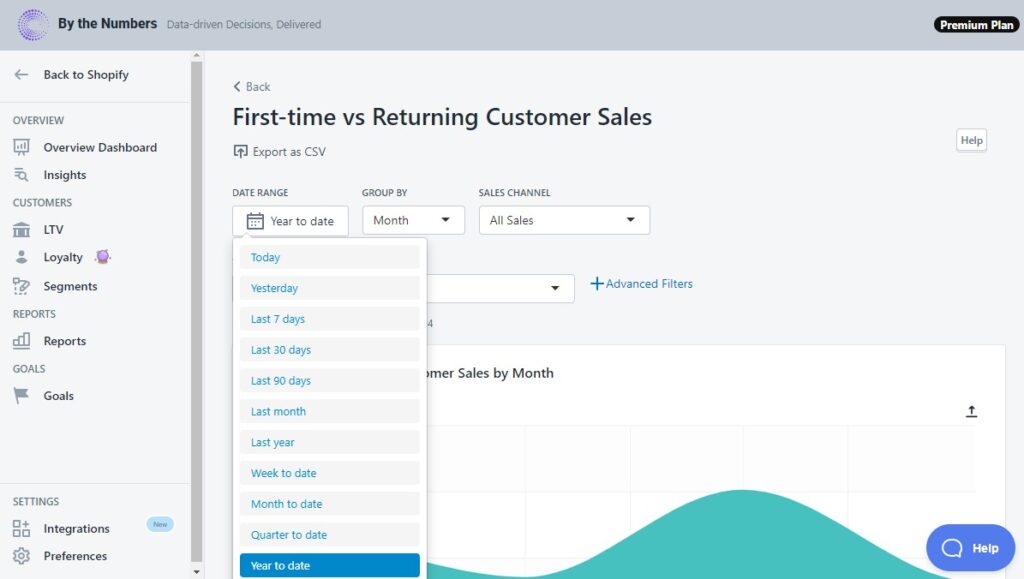Open the blue Help chat widget
This screenshot has width=1024, height=579.
click(970, 548)
